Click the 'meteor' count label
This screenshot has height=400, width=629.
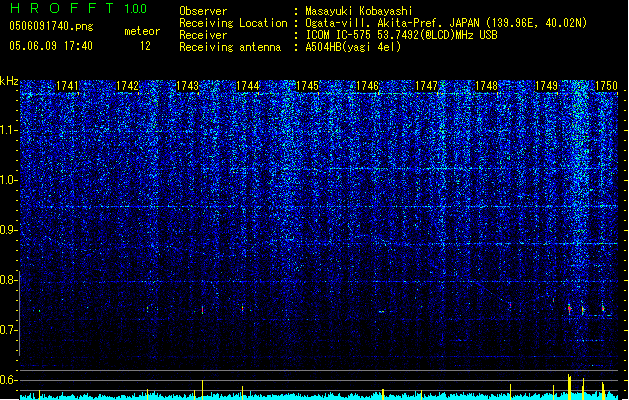coord(142,31)
